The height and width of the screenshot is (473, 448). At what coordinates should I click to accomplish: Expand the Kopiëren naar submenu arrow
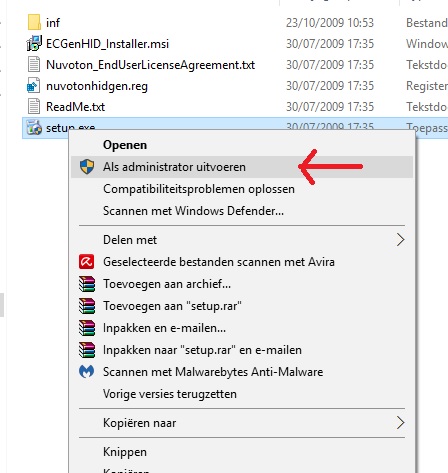[x=400, y=423]
